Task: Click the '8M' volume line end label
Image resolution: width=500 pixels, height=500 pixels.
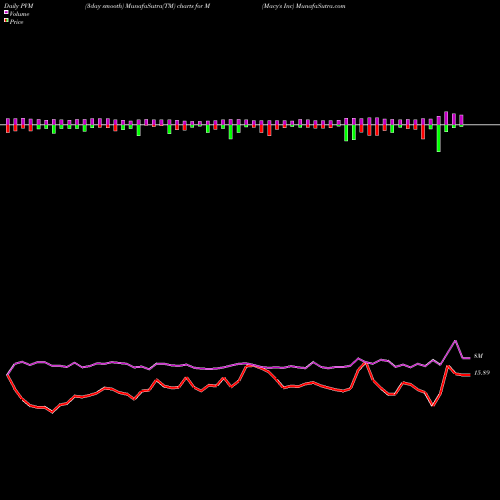Action: pos(478,356)
